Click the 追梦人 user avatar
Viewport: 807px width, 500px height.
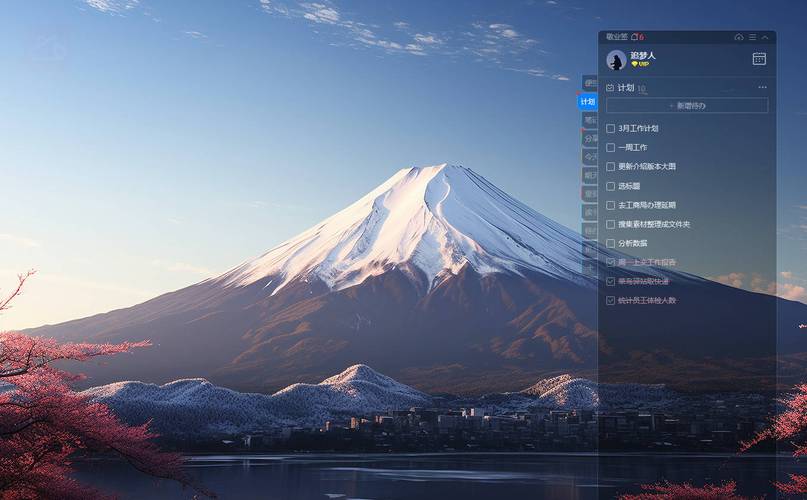(616, 60)
